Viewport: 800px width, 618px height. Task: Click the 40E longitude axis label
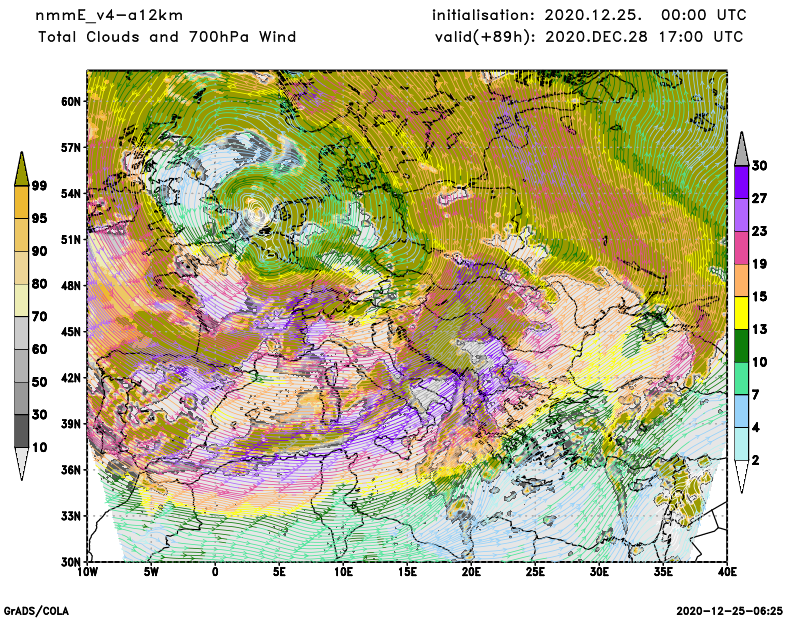(x=727, y=572)
